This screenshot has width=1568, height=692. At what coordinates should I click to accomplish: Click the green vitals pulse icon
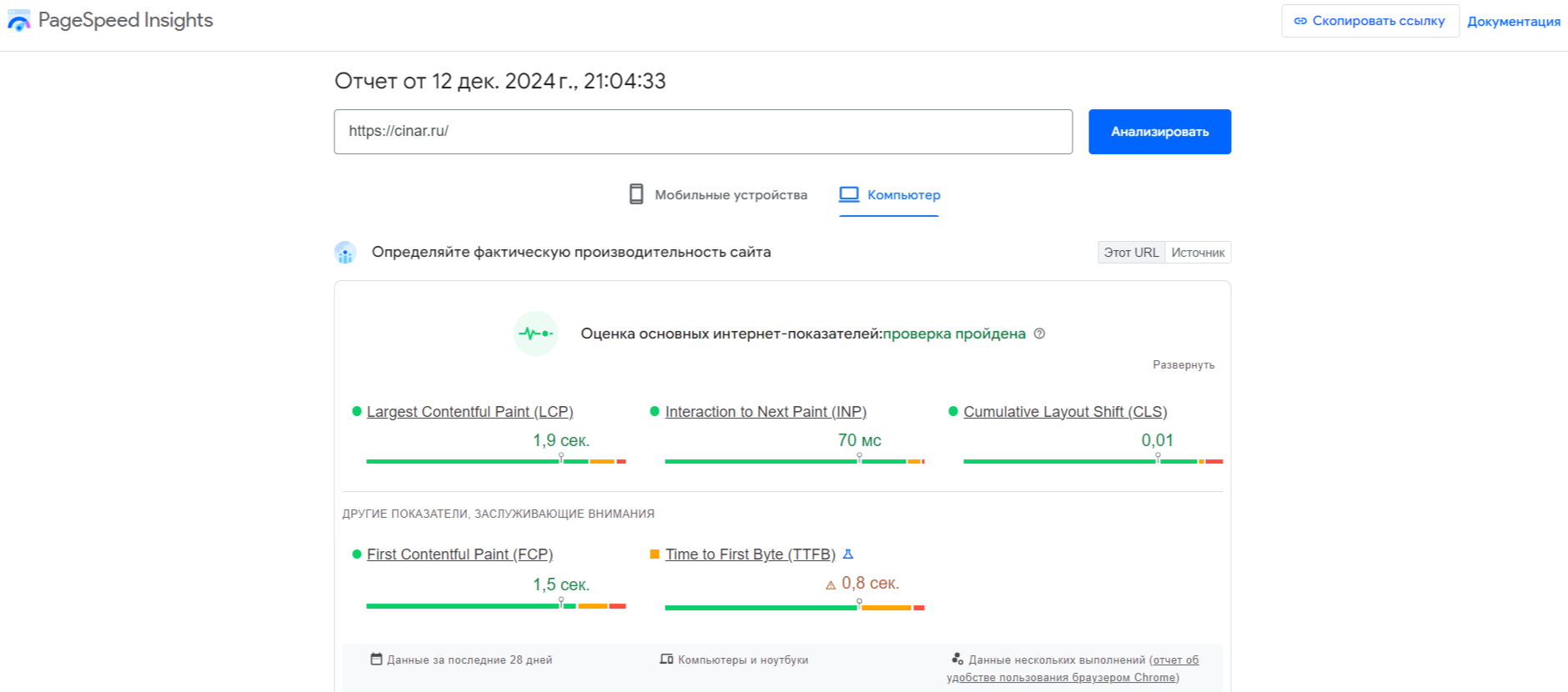pos(535,333)
